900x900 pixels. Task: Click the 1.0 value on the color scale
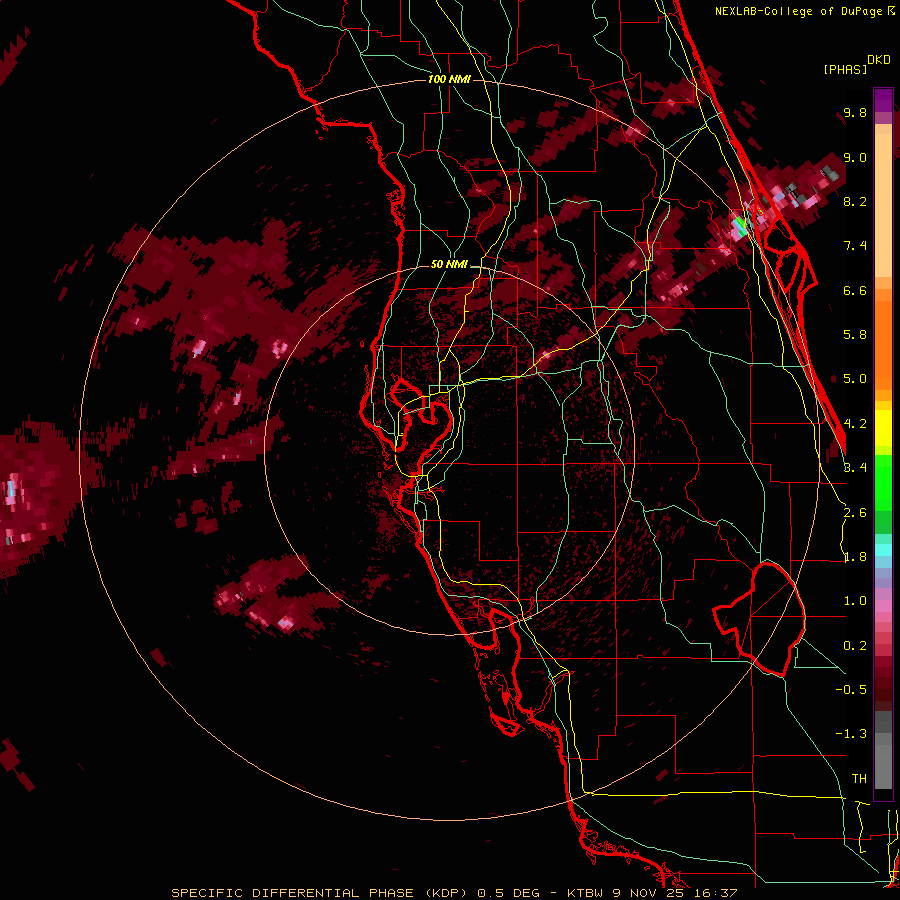coord(855,601)
